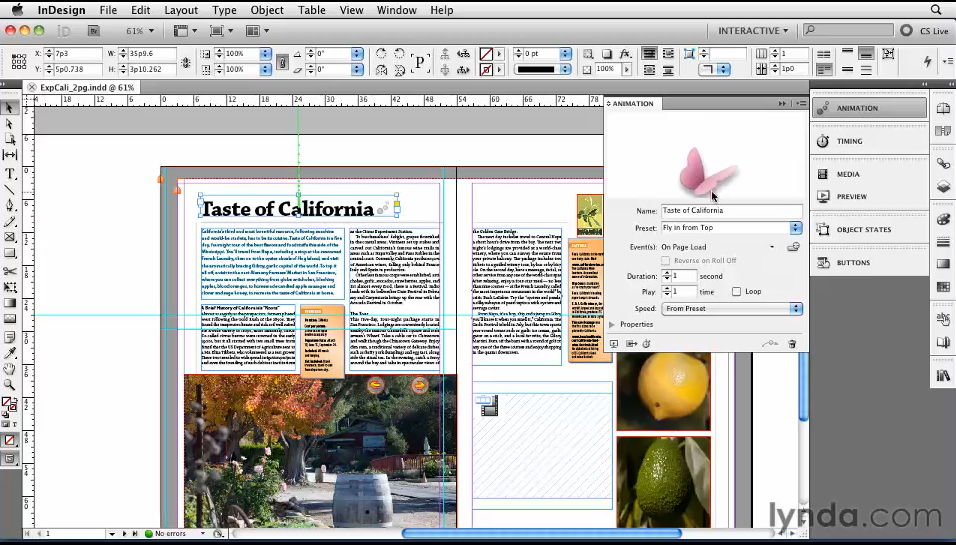Select the Scissors tool
Image resolution: width=956 pixels, height=545 pixels.
10,271
